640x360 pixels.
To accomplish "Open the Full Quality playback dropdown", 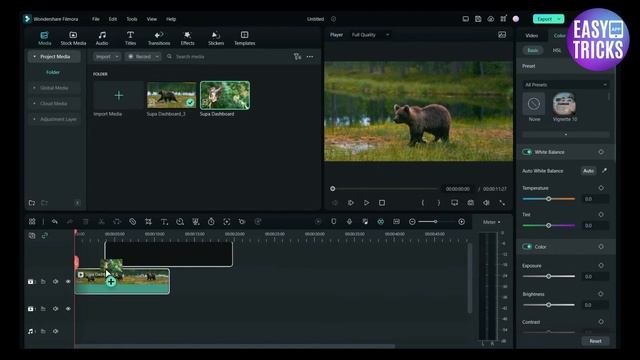I will (x=370, y=35).
